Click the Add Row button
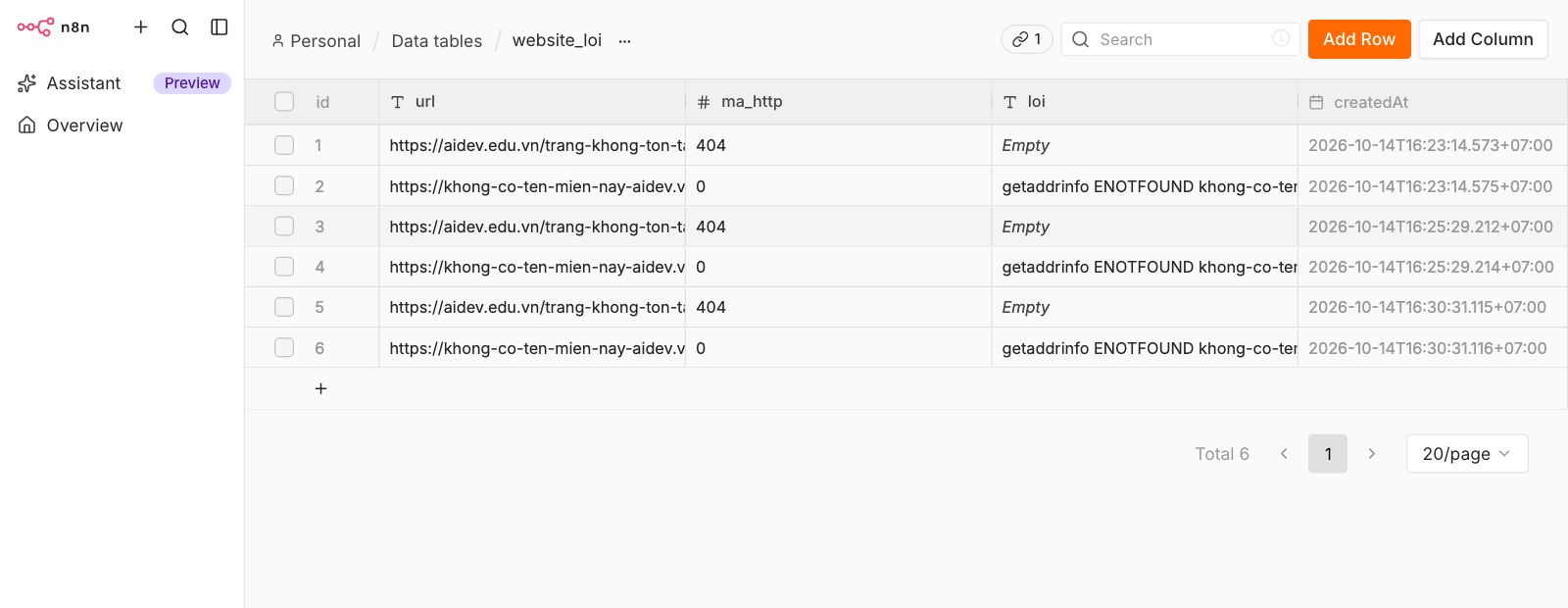This screenshot has width=1568, height=608. click(x=1359, y=39)
